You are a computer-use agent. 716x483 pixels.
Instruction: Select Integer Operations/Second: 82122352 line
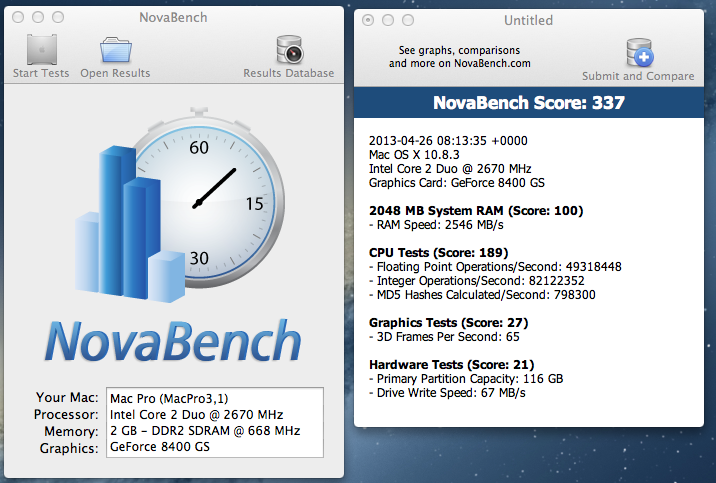[476, 281]
